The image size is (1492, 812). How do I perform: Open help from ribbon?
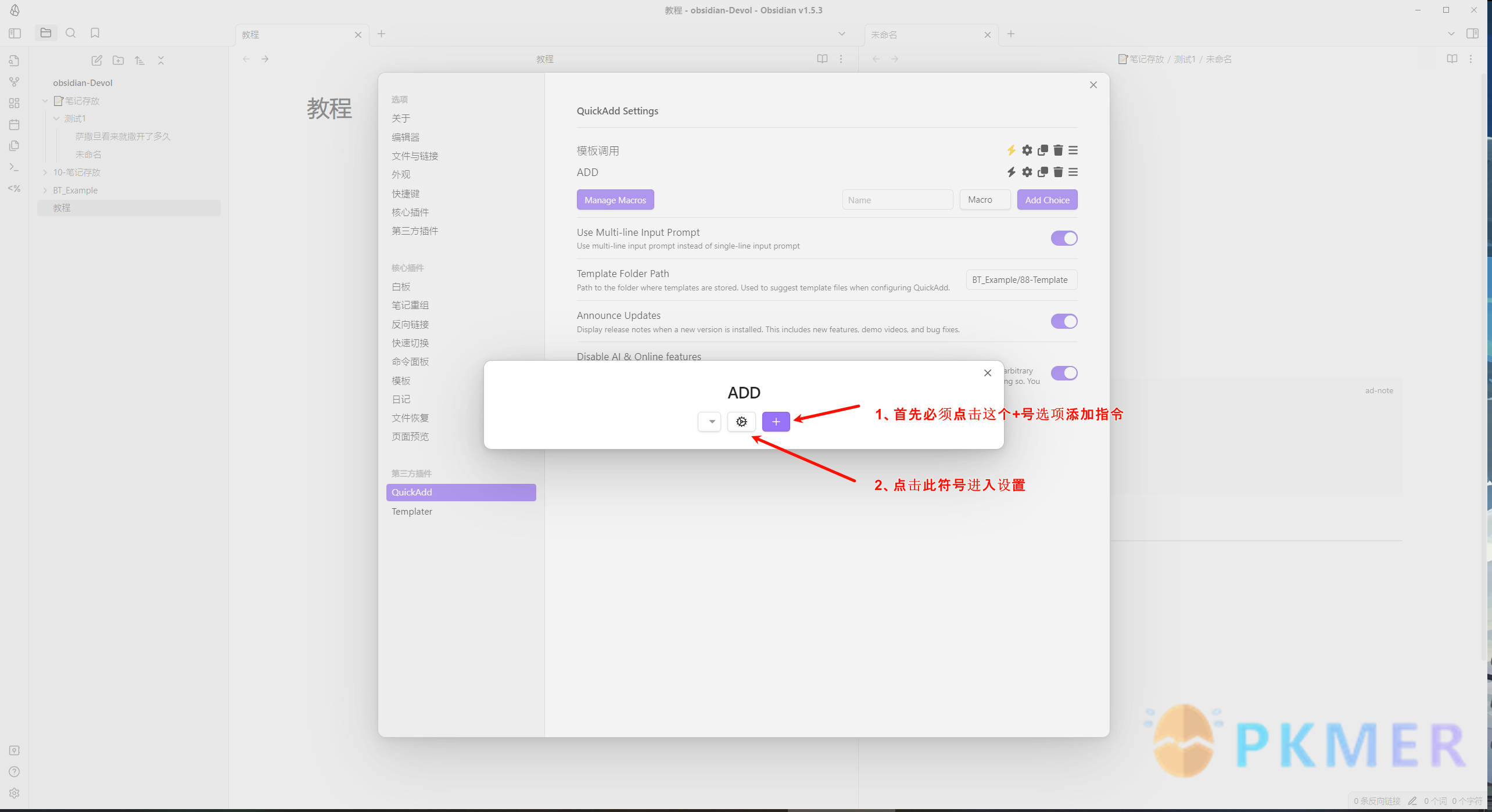point(15,771)
